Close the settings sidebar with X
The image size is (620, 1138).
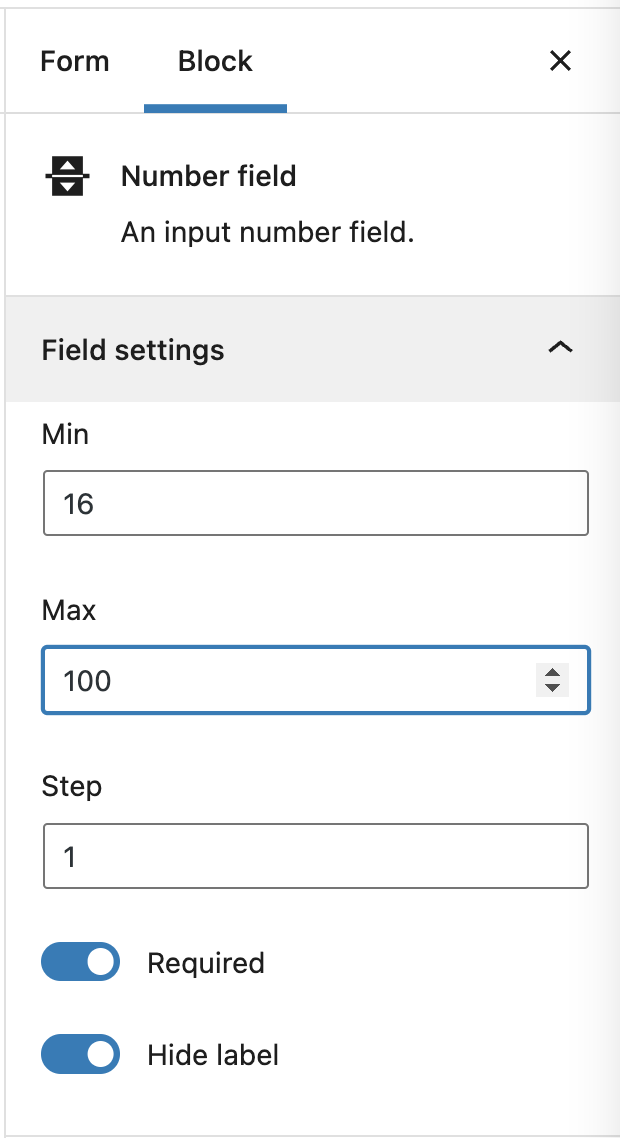(560, 61)
